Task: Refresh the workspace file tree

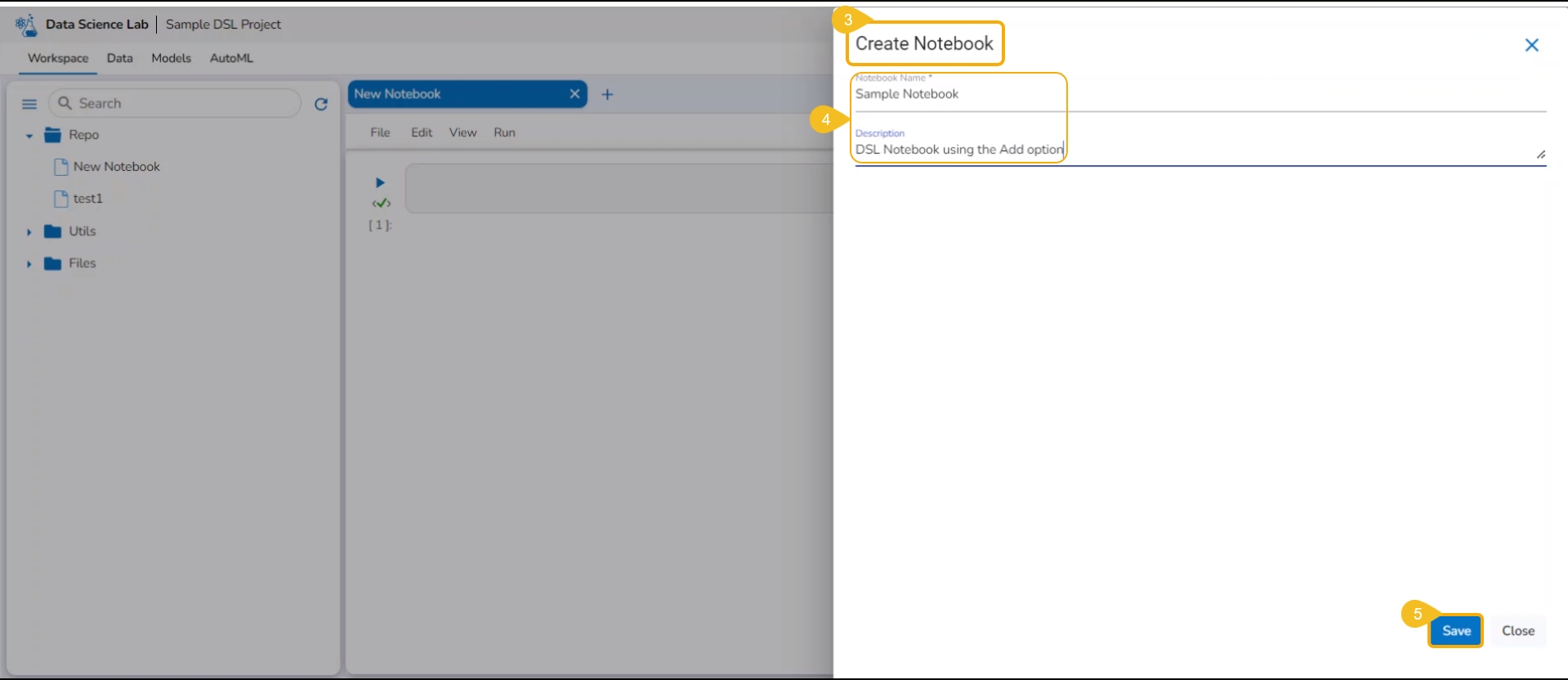Action: [x=321, y=104]
